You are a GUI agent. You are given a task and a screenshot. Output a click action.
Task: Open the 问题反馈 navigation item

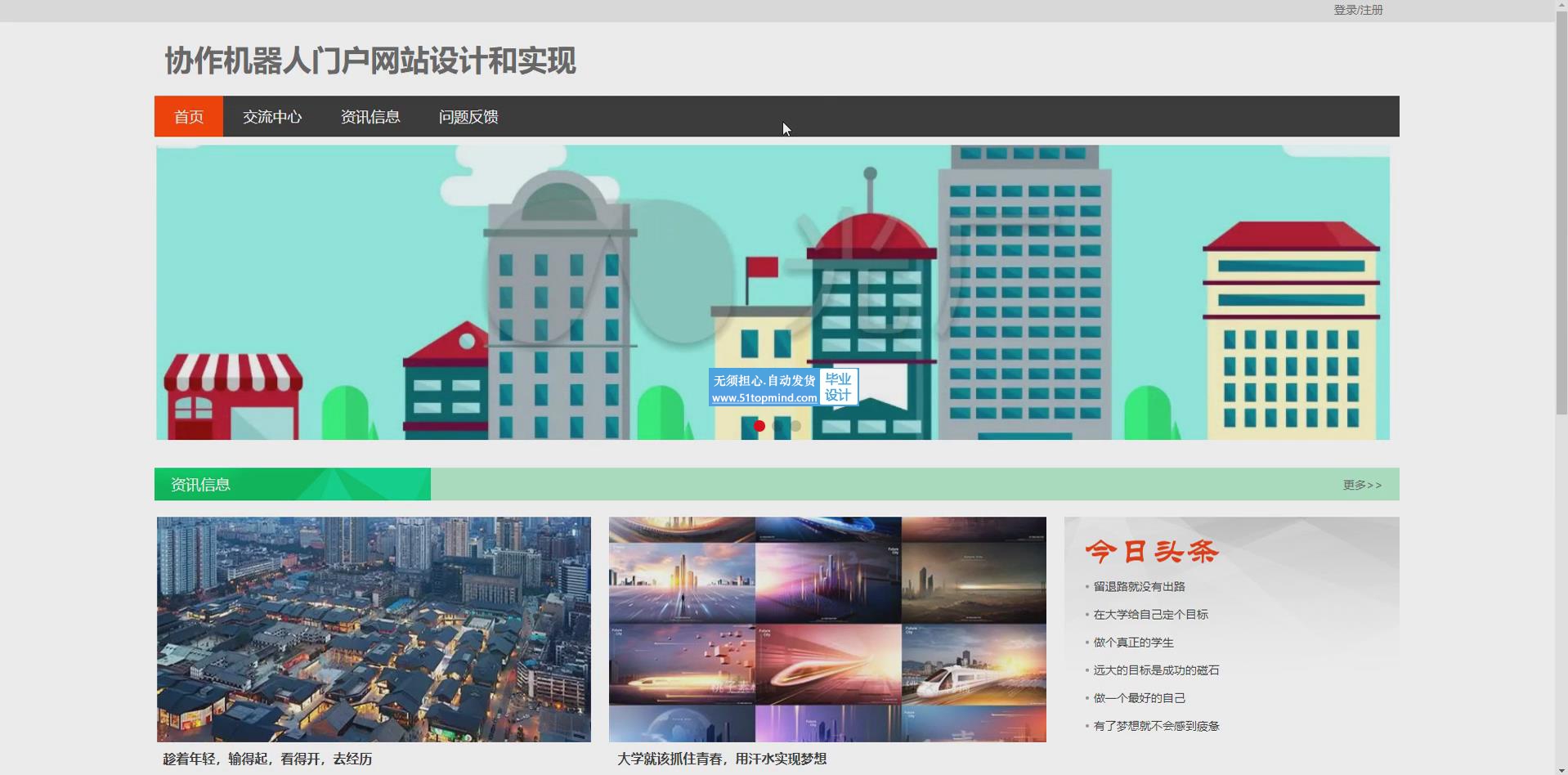[x=468, y=117]
